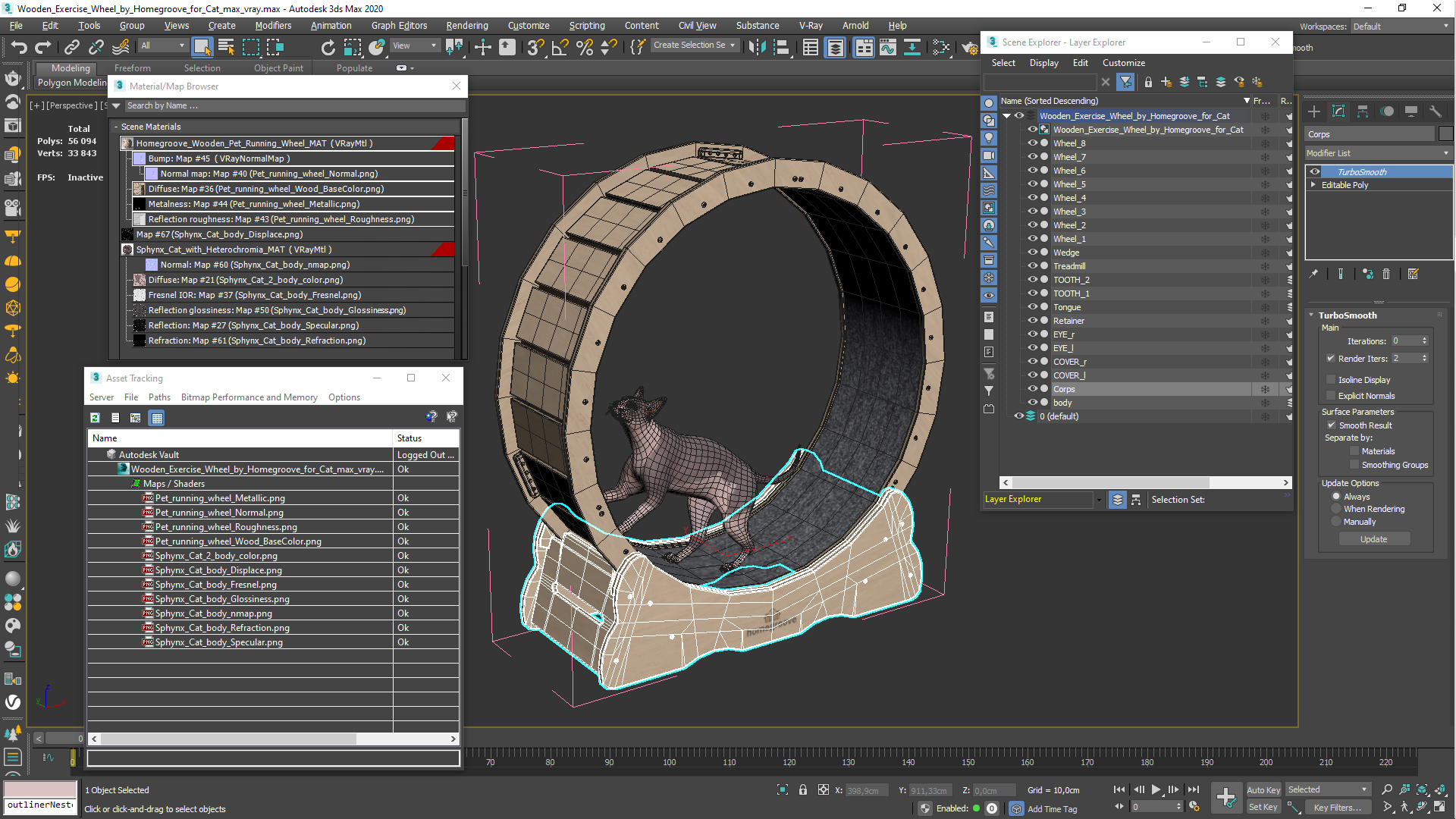
Task: Click the Set Key button
Action: point(1263,808)
